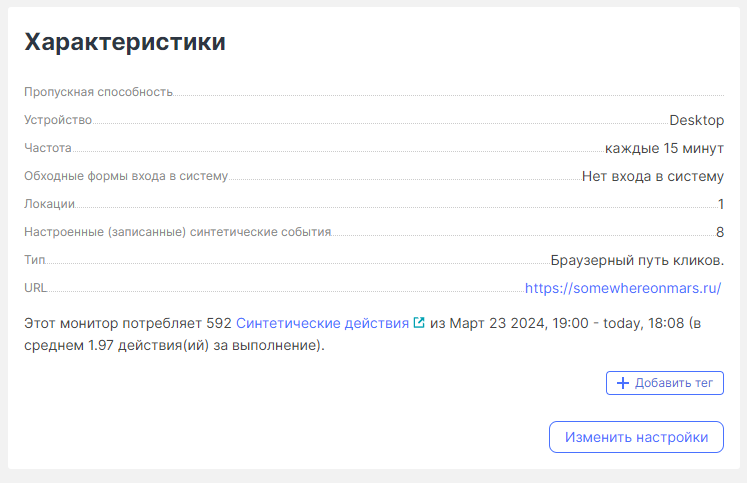Screen dimensions: 747x483
Task: Click the Обходные формы входа в систему label
Action: click(x=126, y=176)
